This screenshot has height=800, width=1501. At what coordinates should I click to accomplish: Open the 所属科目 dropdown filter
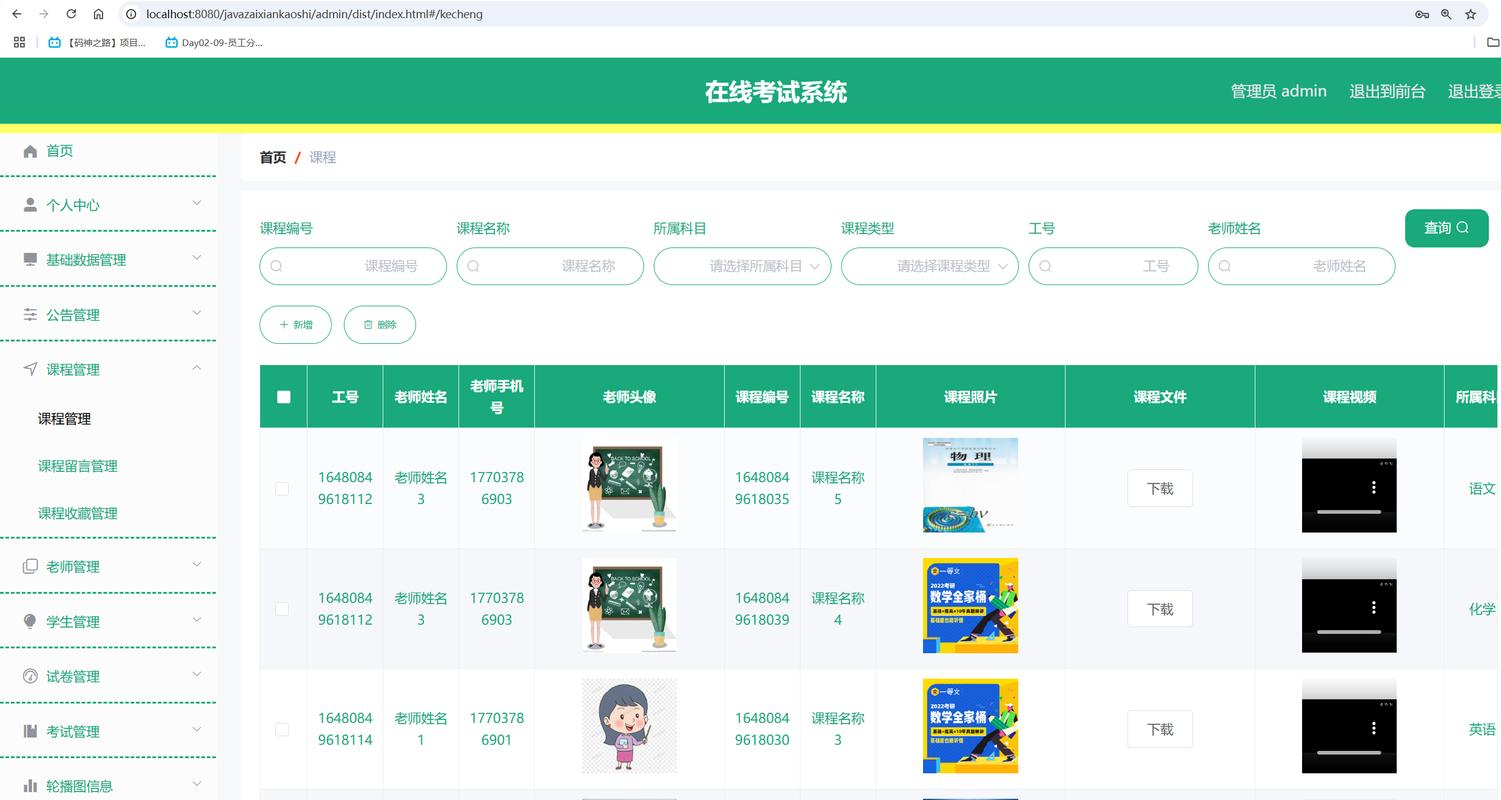[x=742, y=266]
